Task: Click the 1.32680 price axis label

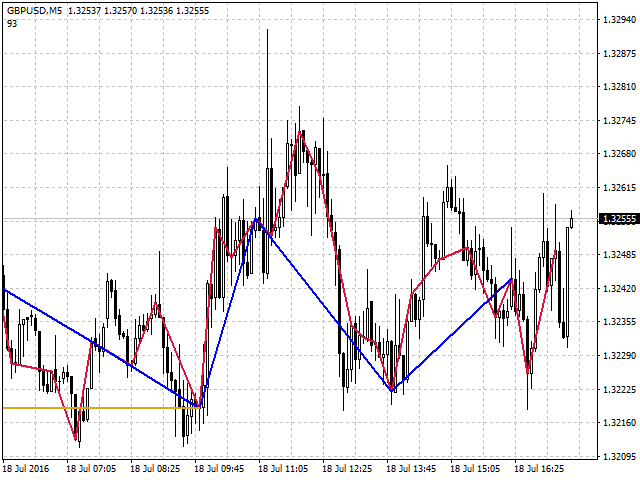Action: [620, 154]
